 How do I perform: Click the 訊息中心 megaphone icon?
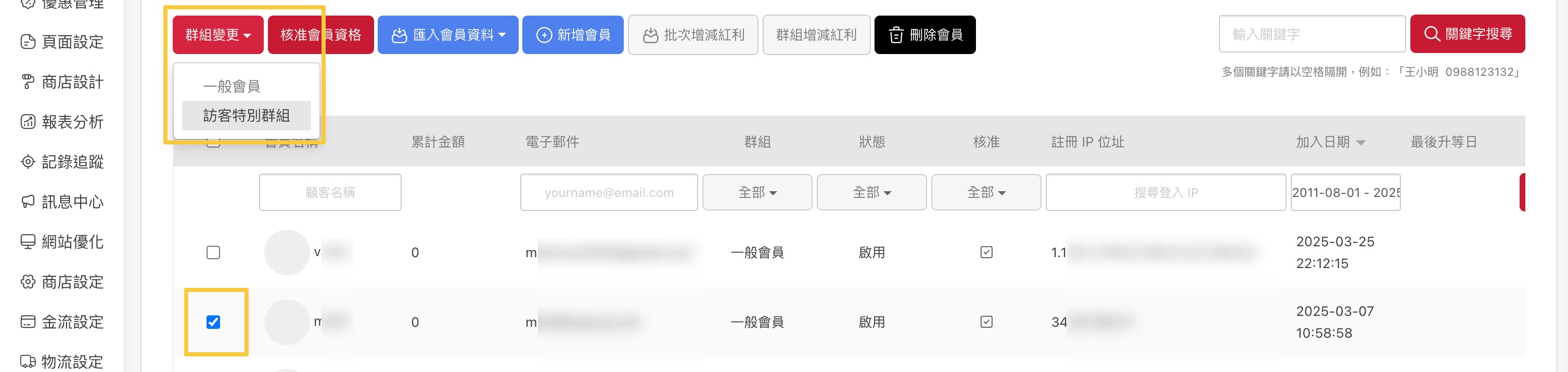[x=28, y=201]
